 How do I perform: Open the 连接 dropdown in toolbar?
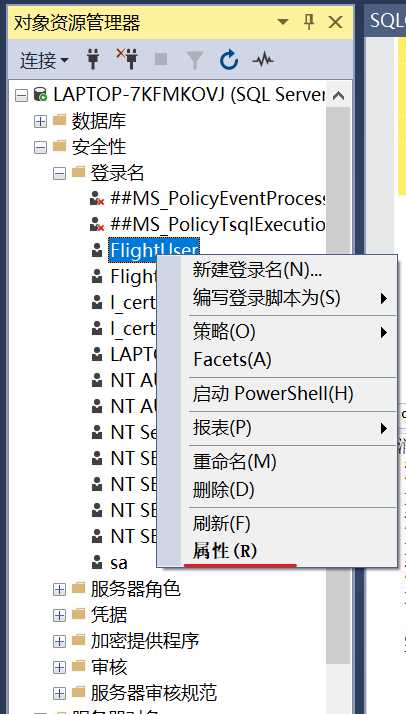coord(44,60)
